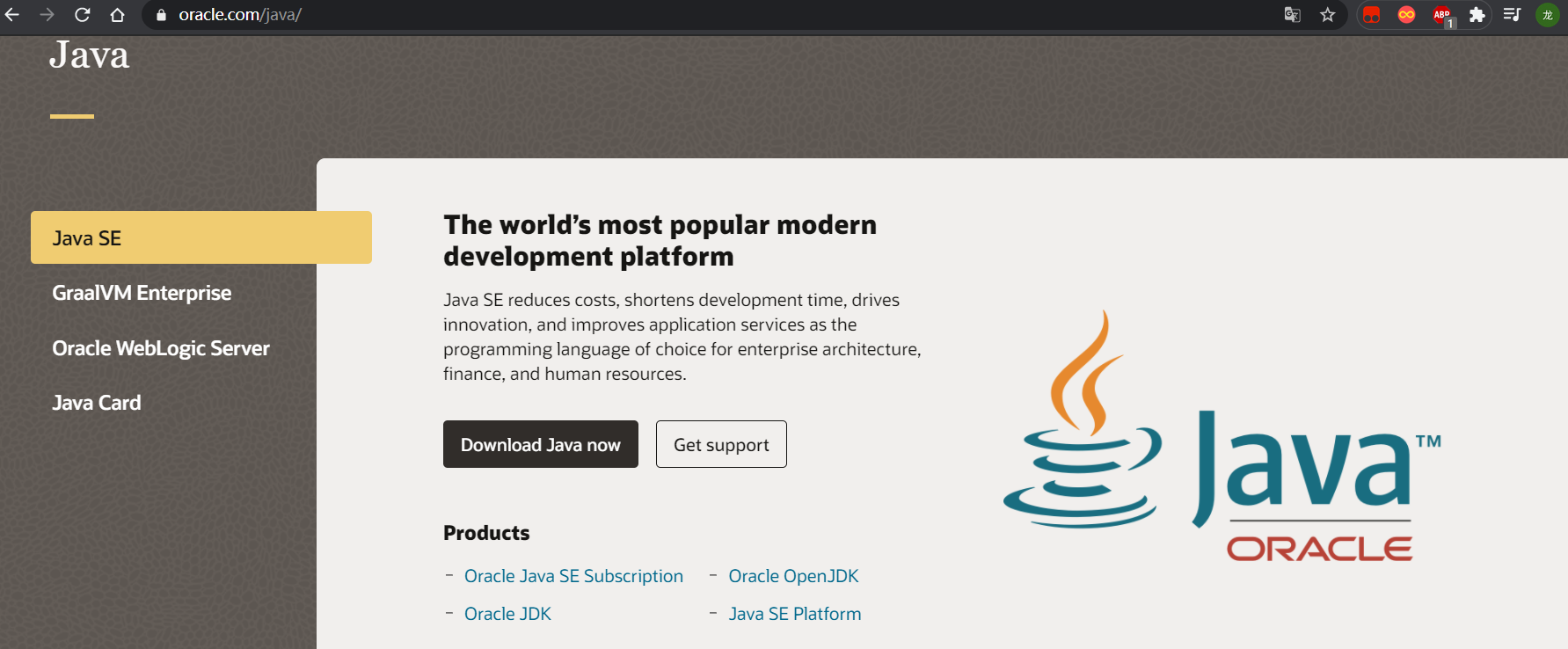Viewport: 1568px width, 649px height.
Task: Open the Oracle WebLogic Server tab
Action: [x=161, y=348]
